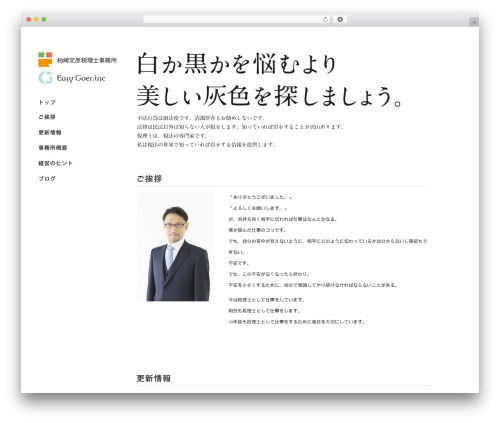Image resolution: width=500 pixels, height=423 pixels.
Task: Open the ご挨拶 menu item in sidebar
Action: click(47, 117)
